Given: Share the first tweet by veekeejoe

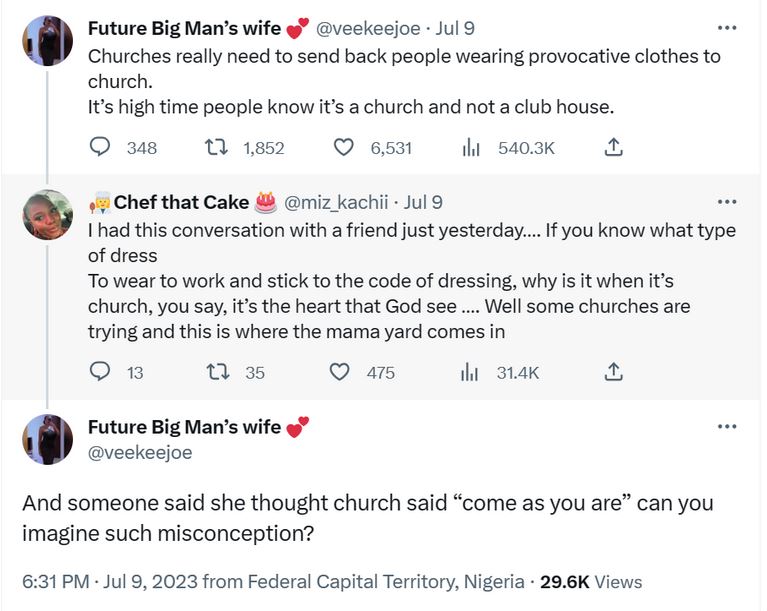Looking at the screenshot, I should coord(614,148).
